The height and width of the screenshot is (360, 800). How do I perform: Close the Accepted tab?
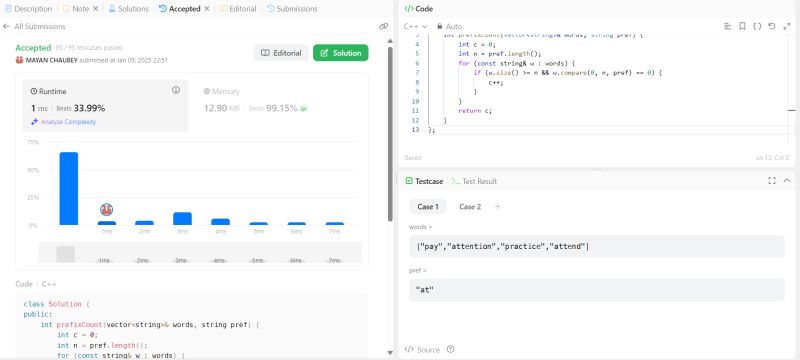(207, 9)
